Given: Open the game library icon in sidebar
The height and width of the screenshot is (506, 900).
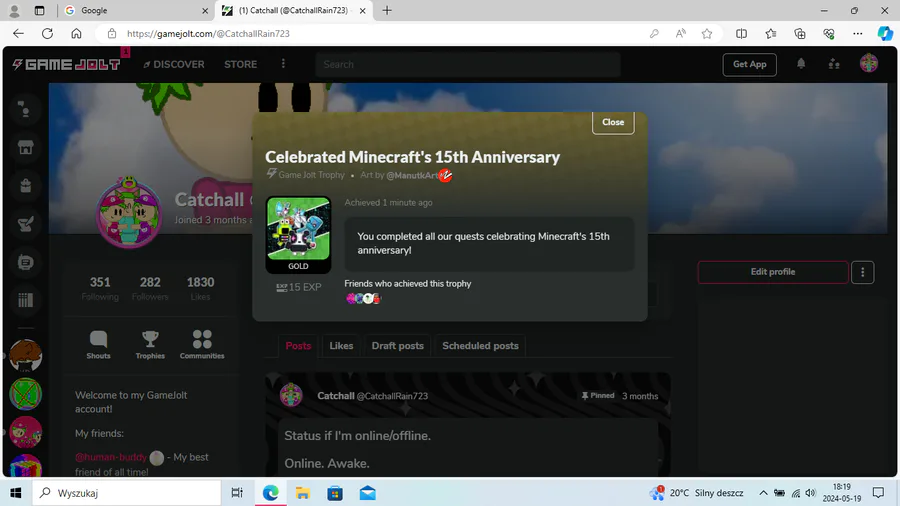Looking at the screenshot, I should click(25, 300).
